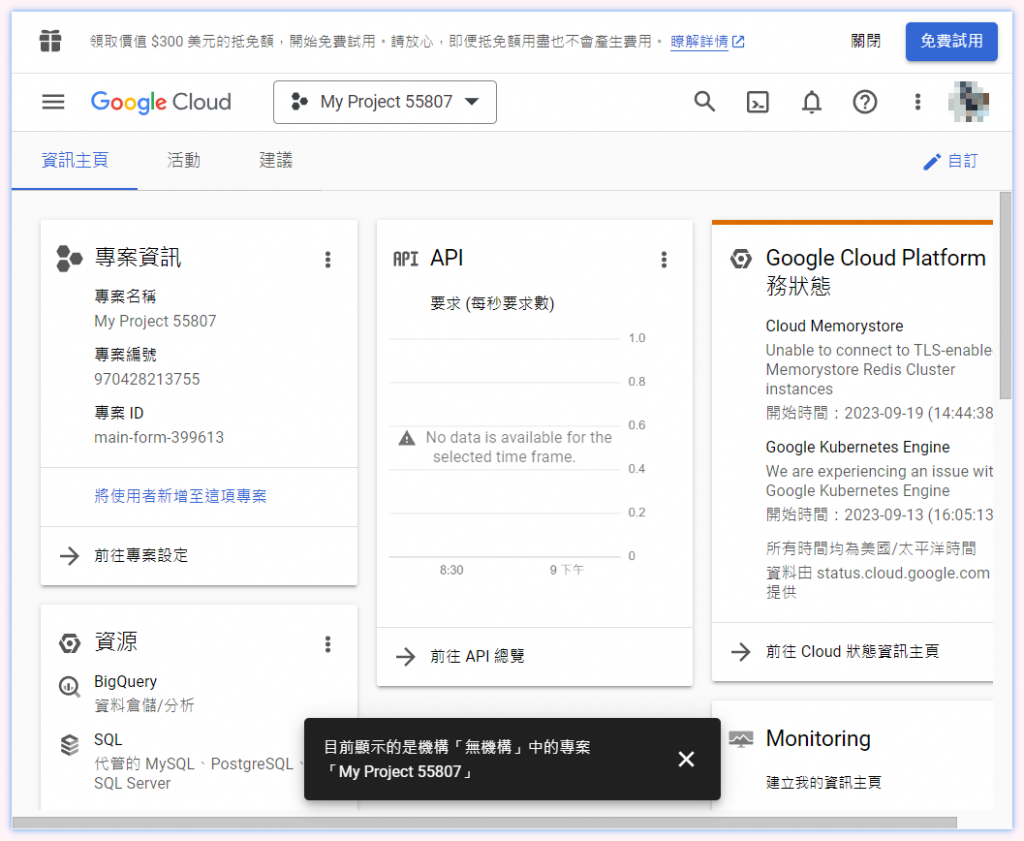The width and height of the screenshot is (1024, 841).
Task: Click the arrow icon beside 前往 API 總覽
Action: [406, 656]
